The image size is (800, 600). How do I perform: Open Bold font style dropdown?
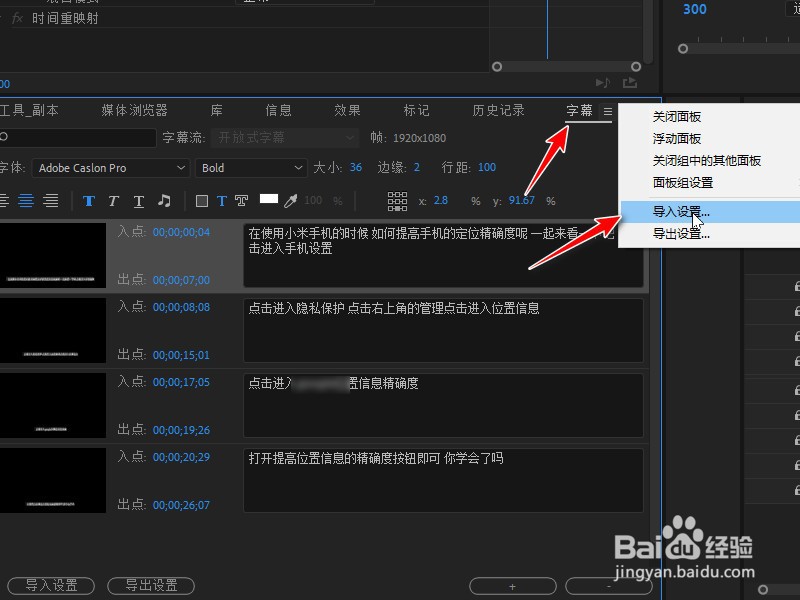click(x=251, y=168)
